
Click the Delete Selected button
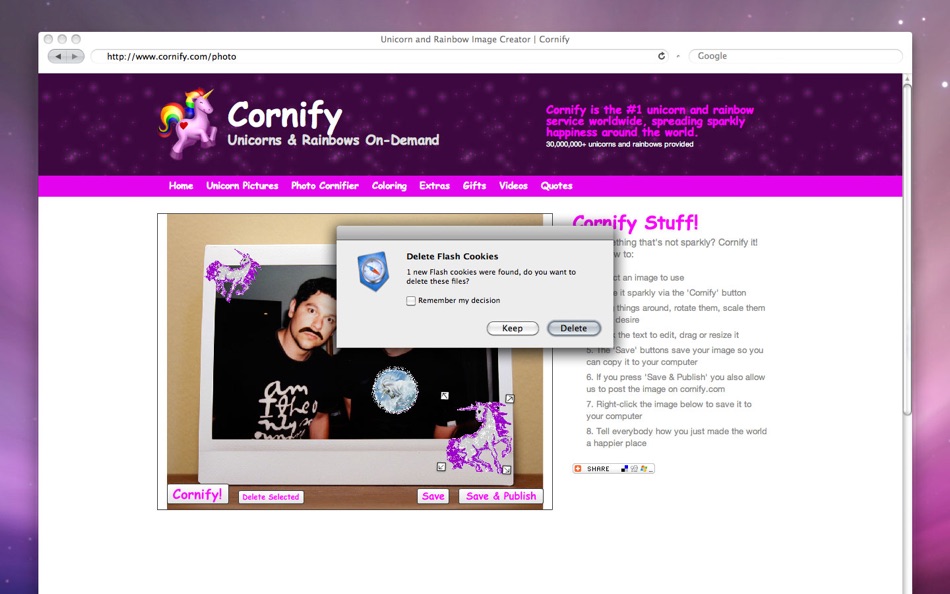coord(271,497)
